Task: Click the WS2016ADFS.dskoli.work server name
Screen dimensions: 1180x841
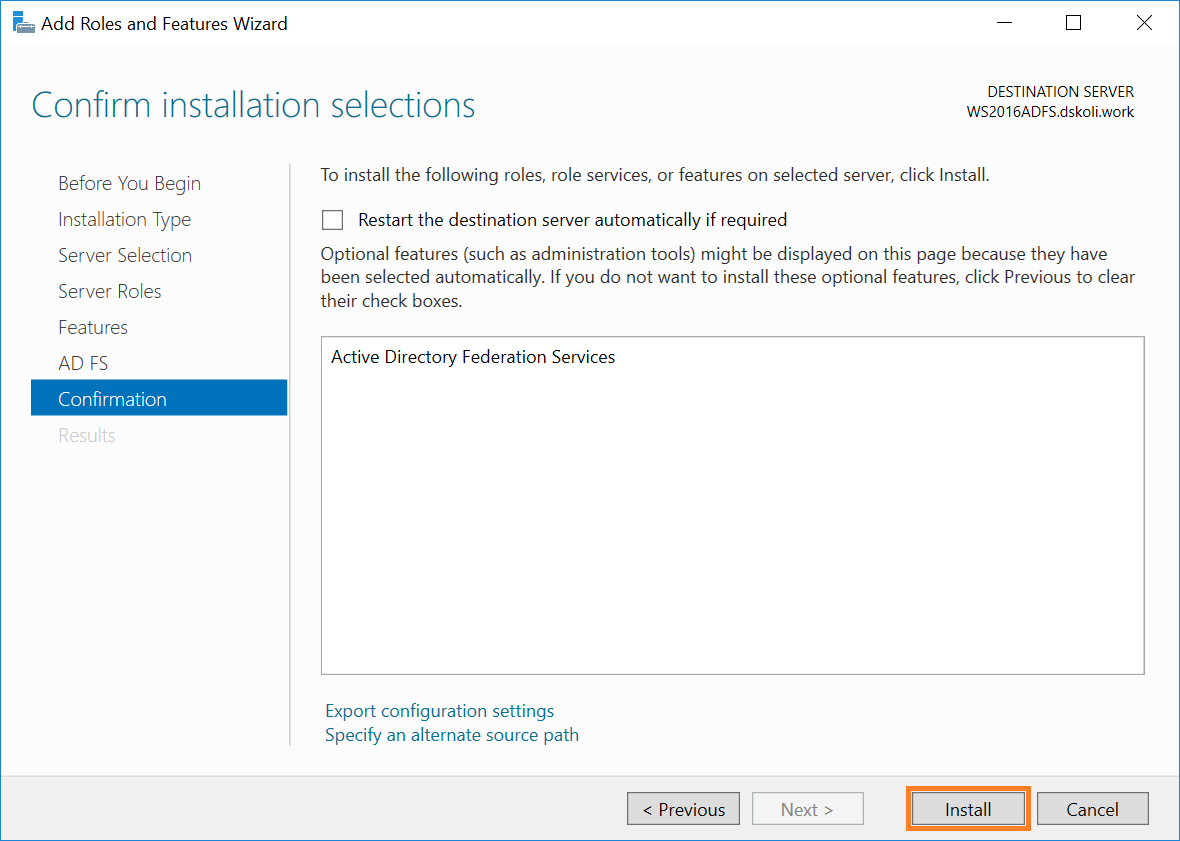Action: pos(1050,112)
